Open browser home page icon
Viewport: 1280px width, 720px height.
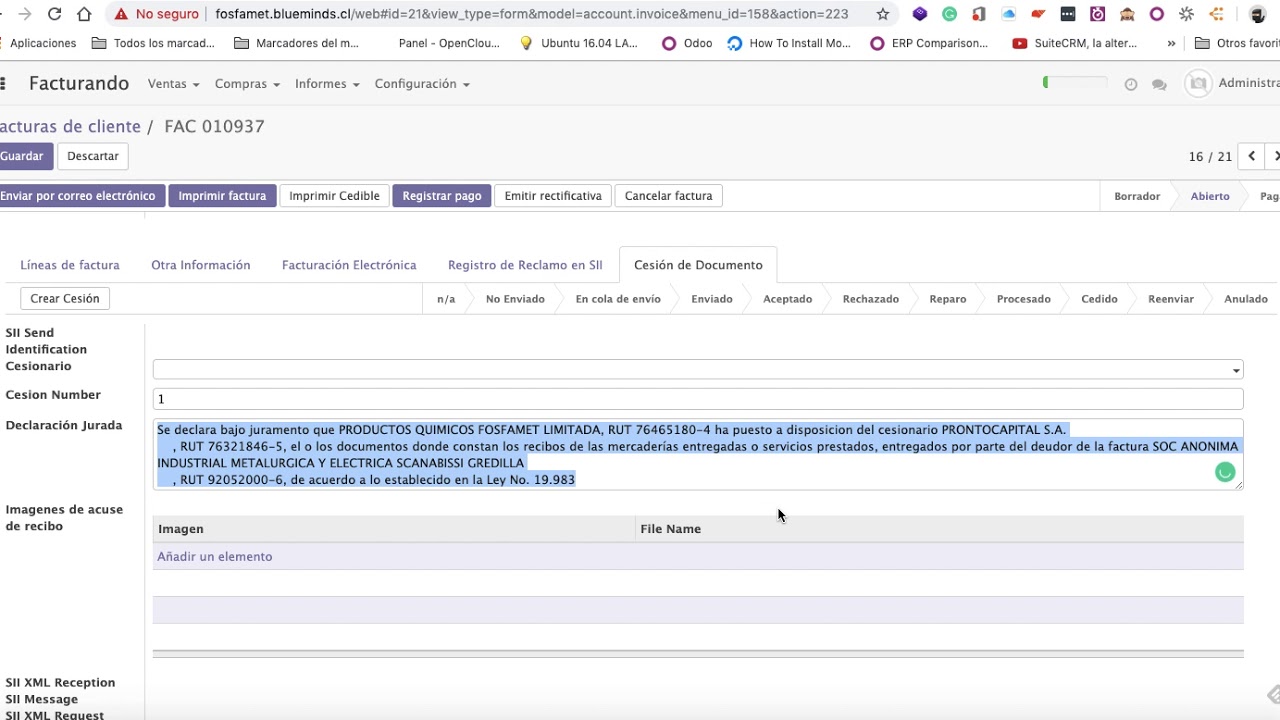[x=85, y=14]
